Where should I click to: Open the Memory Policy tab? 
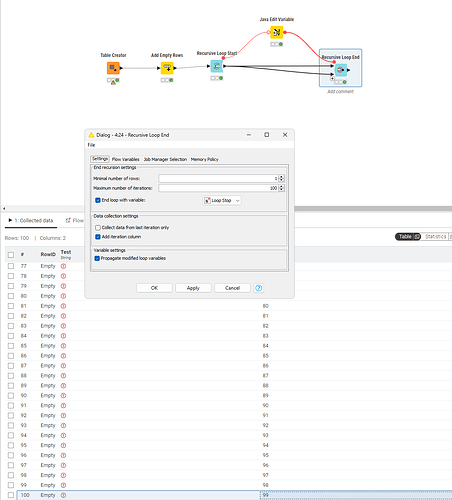pyautogui.click(x=204, y=159)
